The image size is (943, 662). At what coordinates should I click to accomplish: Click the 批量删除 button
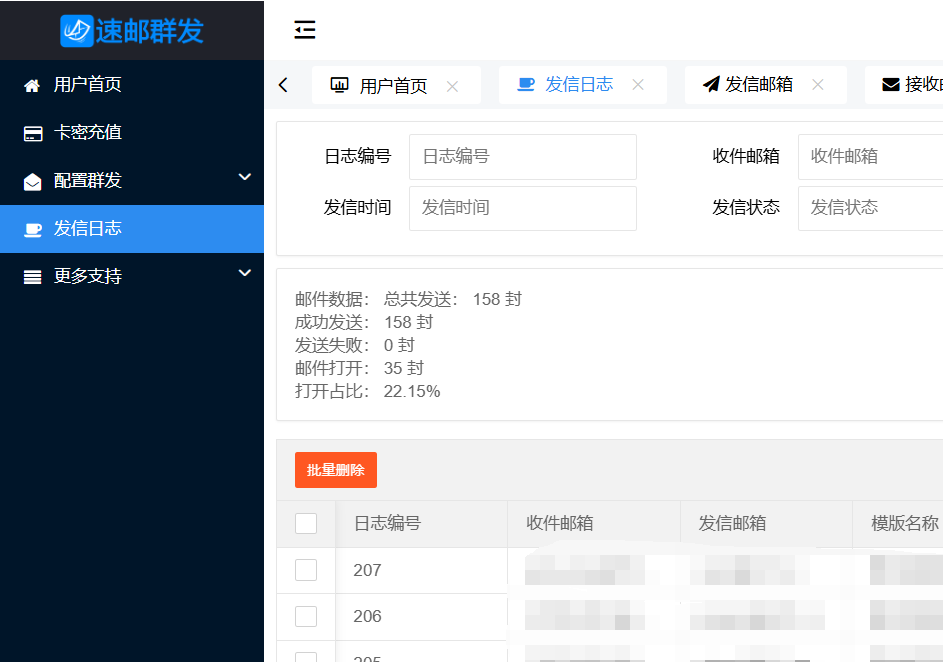(x=335, y=469)
